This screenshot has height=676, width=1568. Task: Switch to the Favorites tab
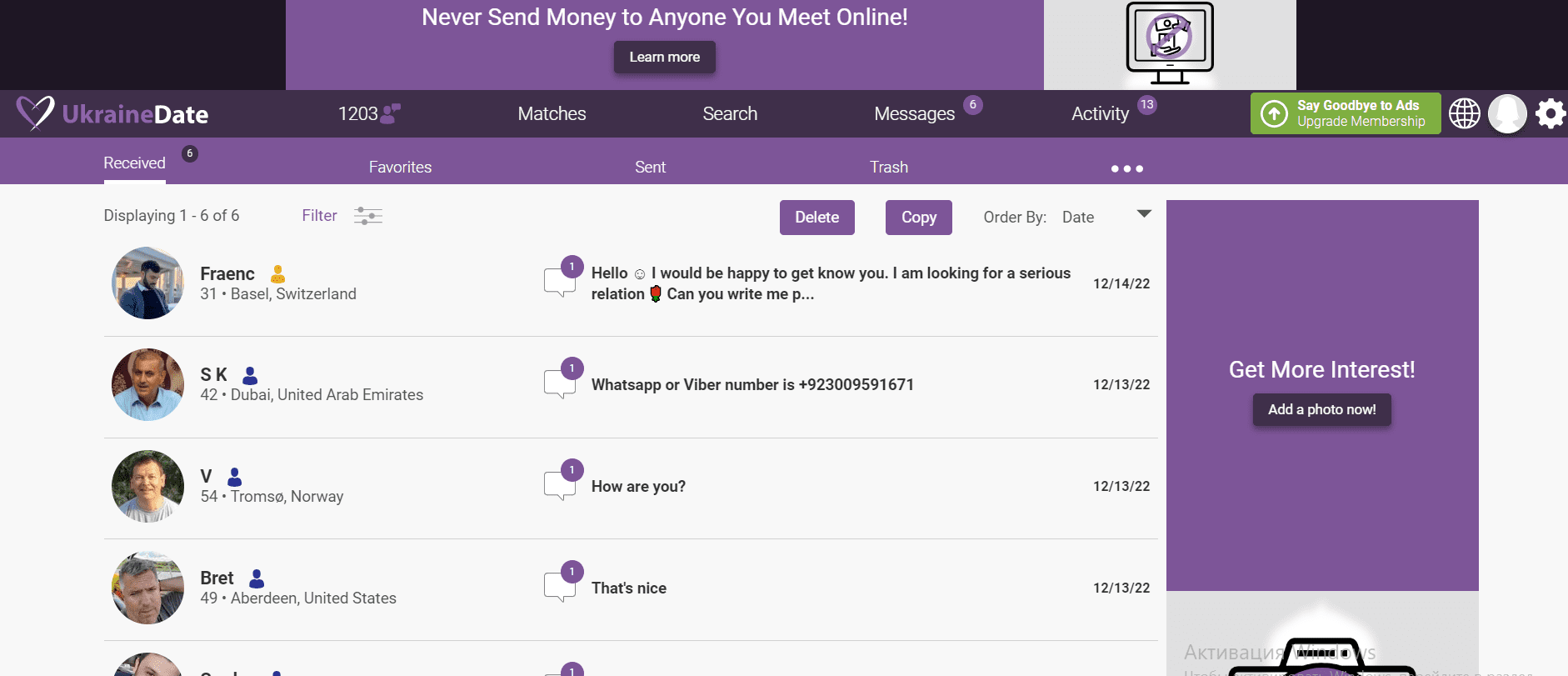click(x=400, y=168)
